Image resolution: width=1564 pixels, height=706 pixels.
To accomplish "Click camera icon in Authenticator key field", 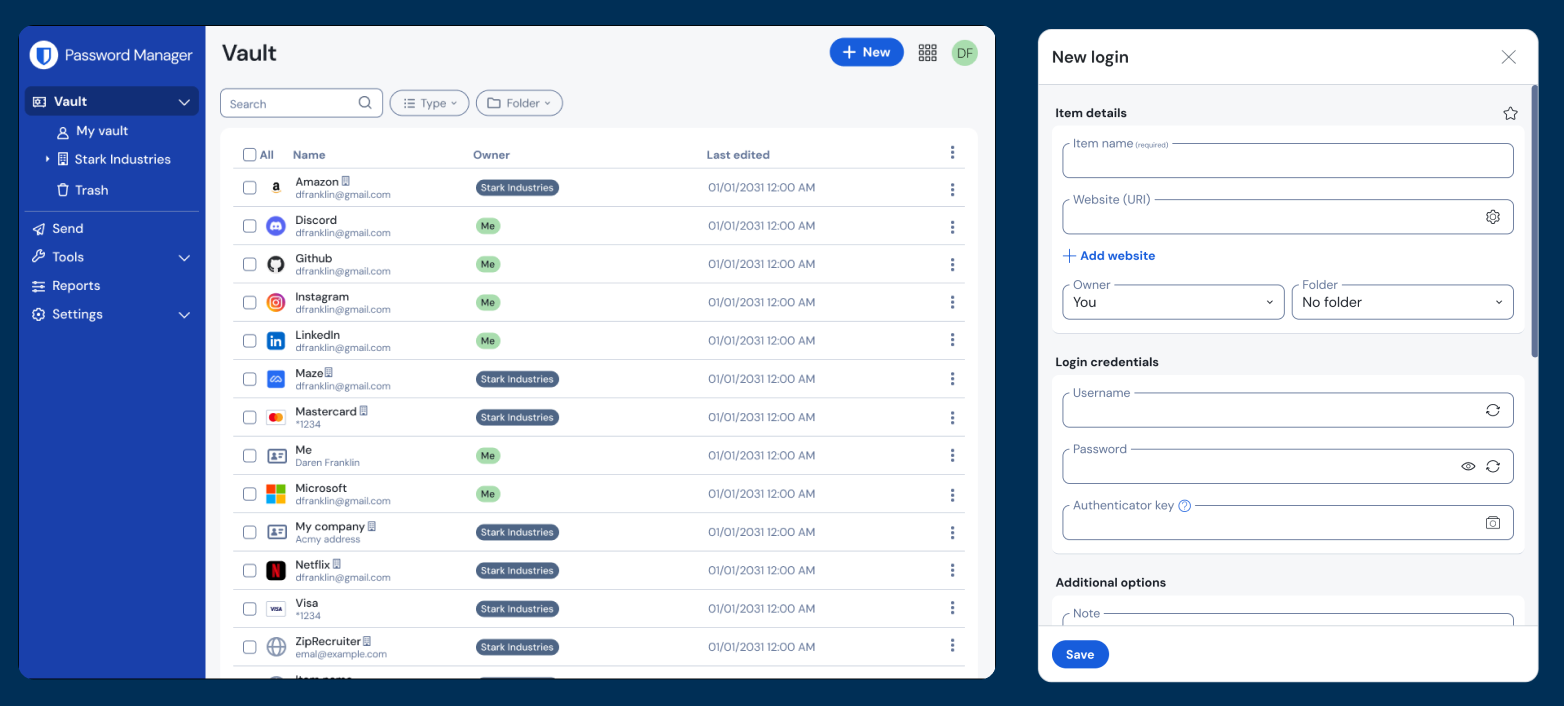I will coord(1493,522).
